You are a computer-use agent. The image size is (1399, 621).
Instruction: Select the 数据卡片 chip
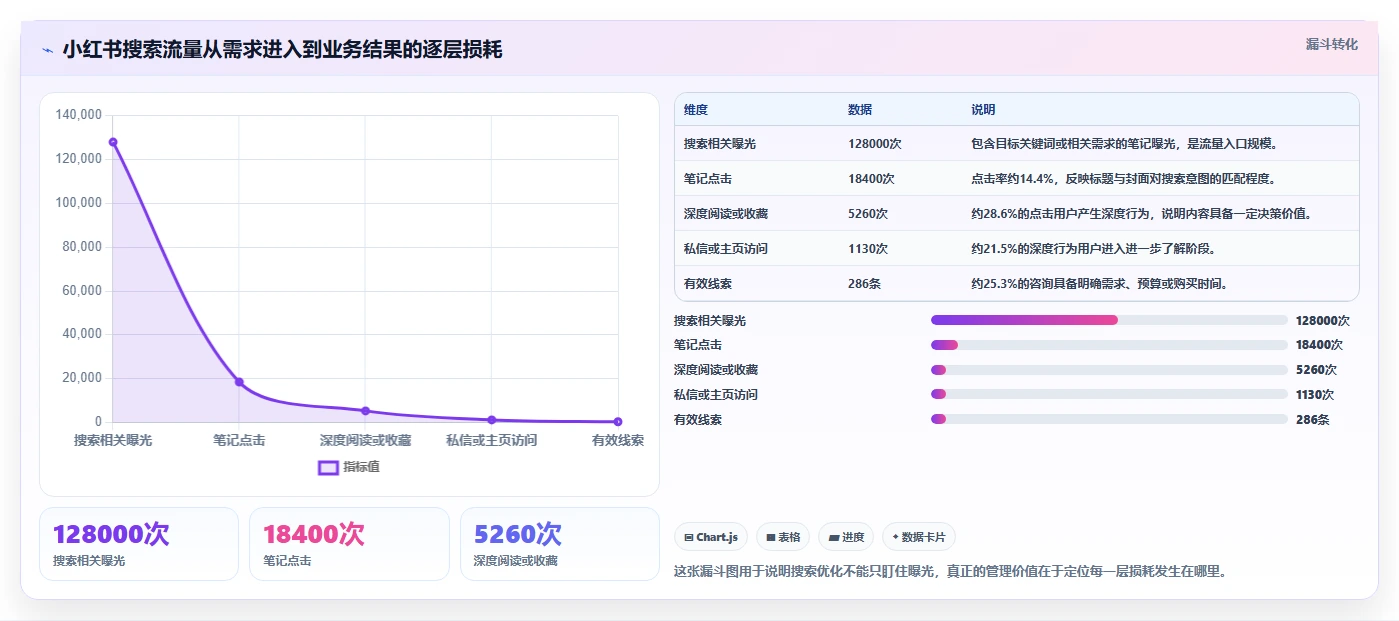click(x=918, y=537)
